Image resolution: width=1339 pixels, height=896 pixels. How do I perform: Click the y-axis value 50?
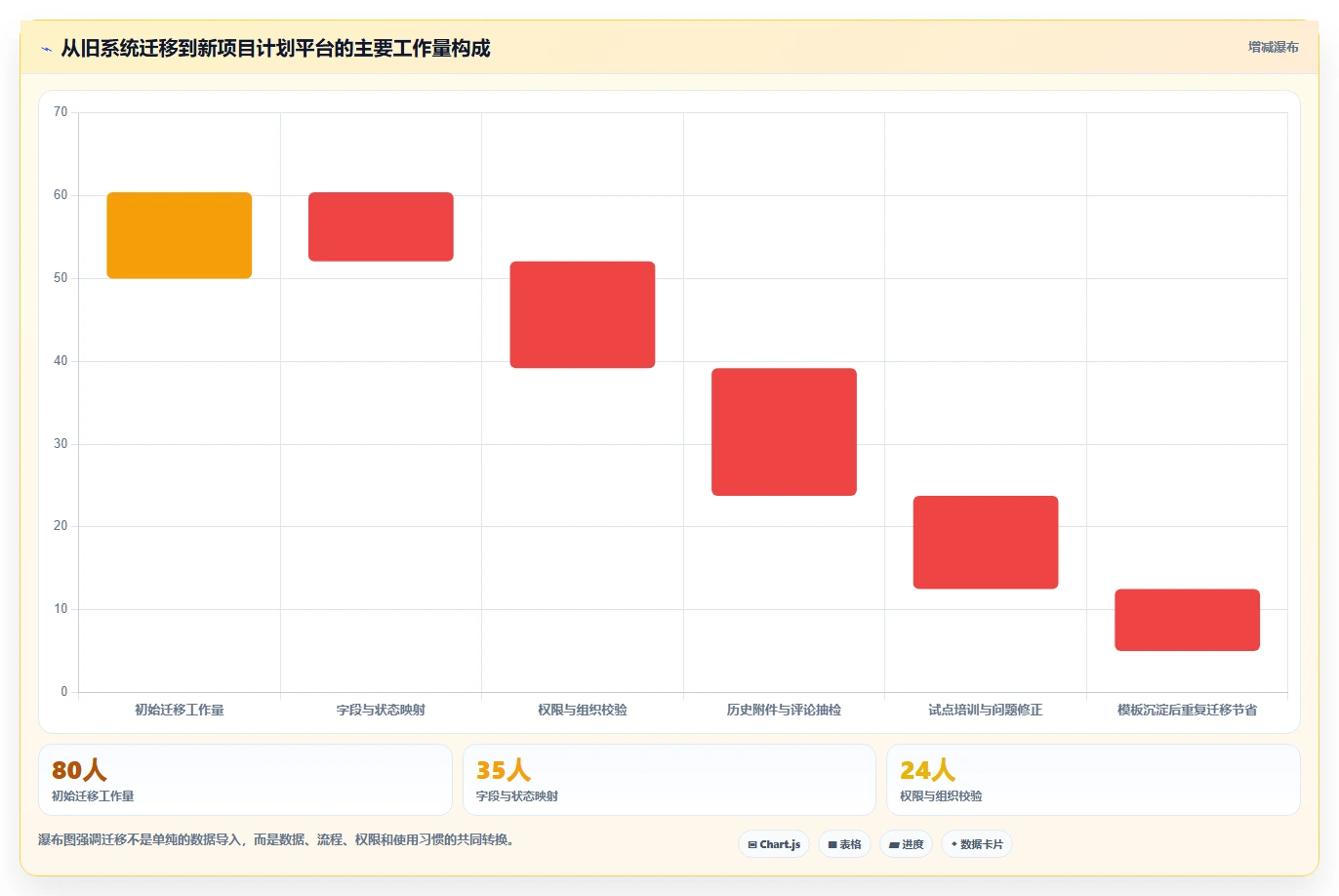point(61,278)
